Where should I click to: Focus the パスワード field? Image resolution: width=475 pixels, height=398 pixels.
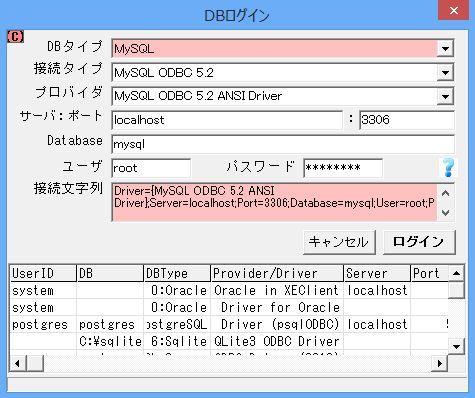343,168
